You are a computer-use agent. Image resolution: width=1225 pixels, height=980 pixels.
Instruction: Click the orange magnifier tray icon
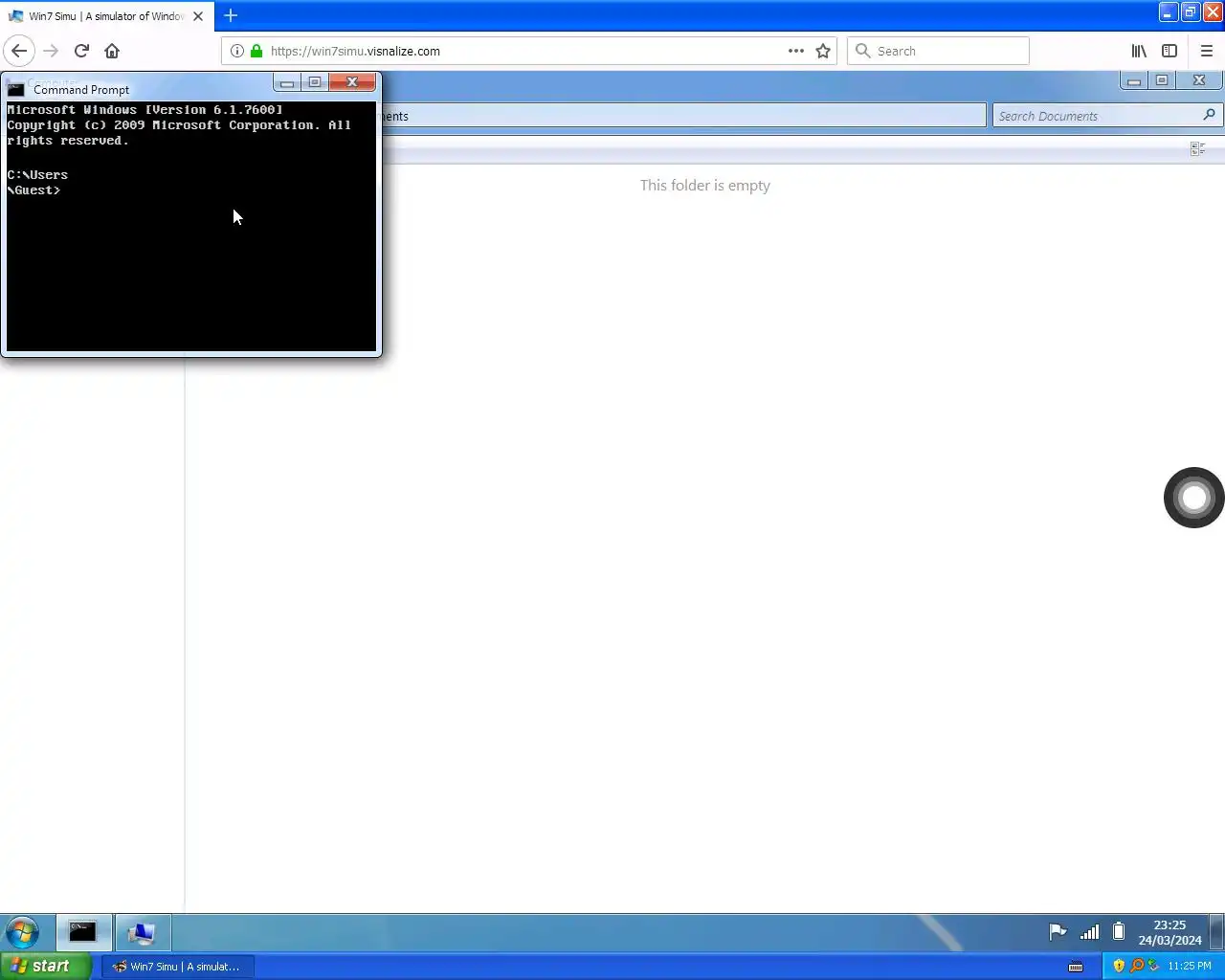pyautogui.click(x=1136, y=966)
